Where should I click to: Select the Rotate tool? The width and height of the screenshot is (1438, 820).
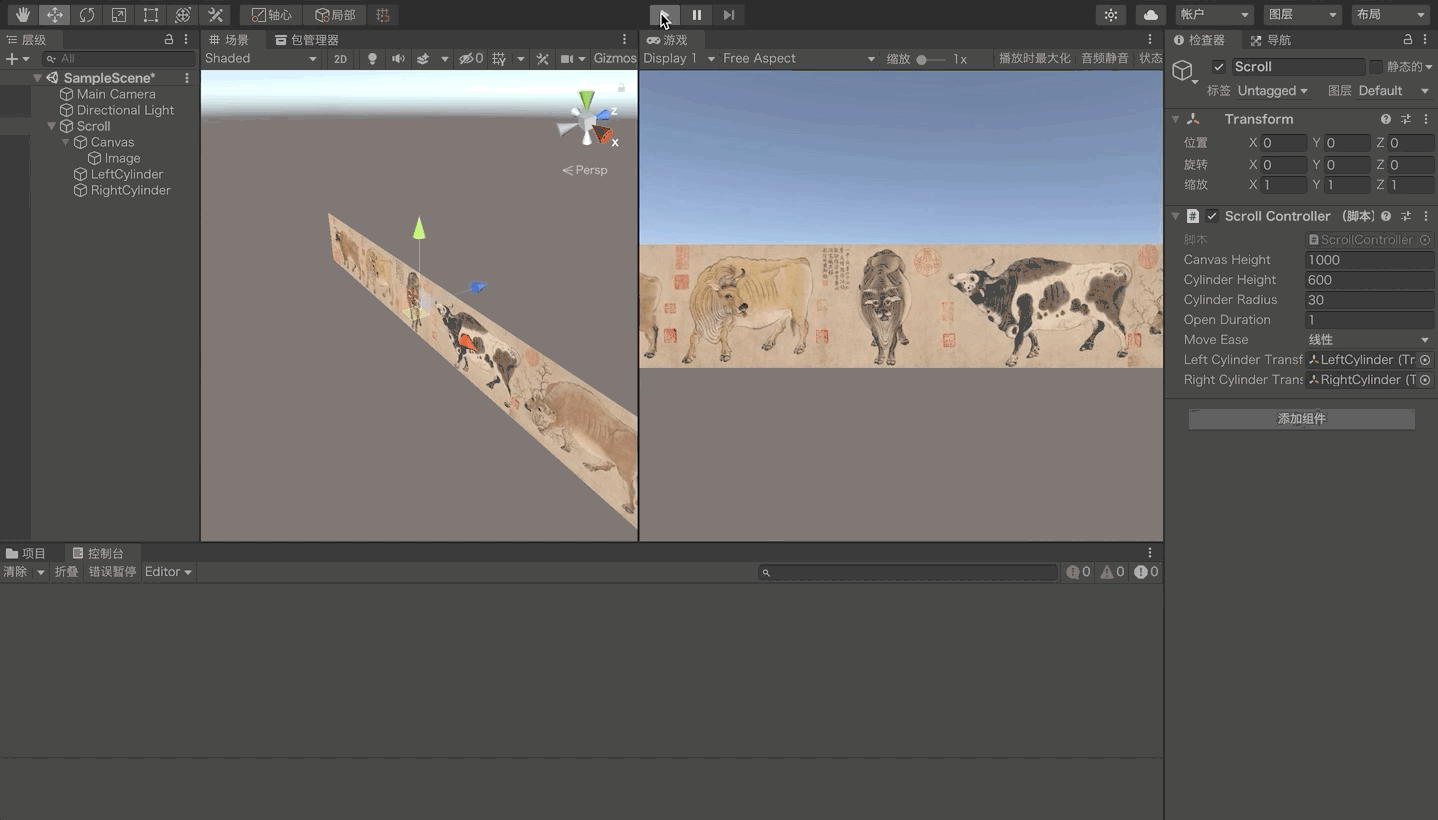click(x=87, y=15)
